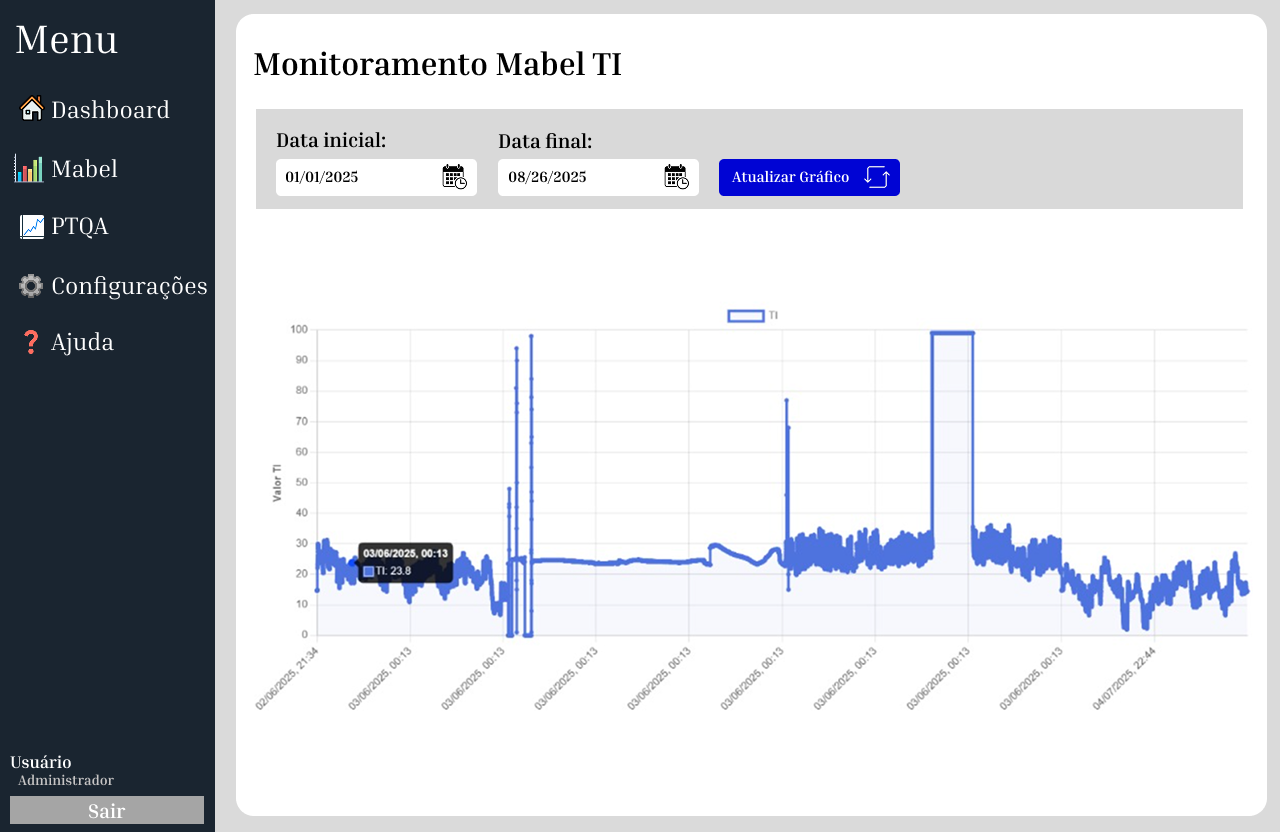Select the Mabel menu label

click(x=84, y=169)
